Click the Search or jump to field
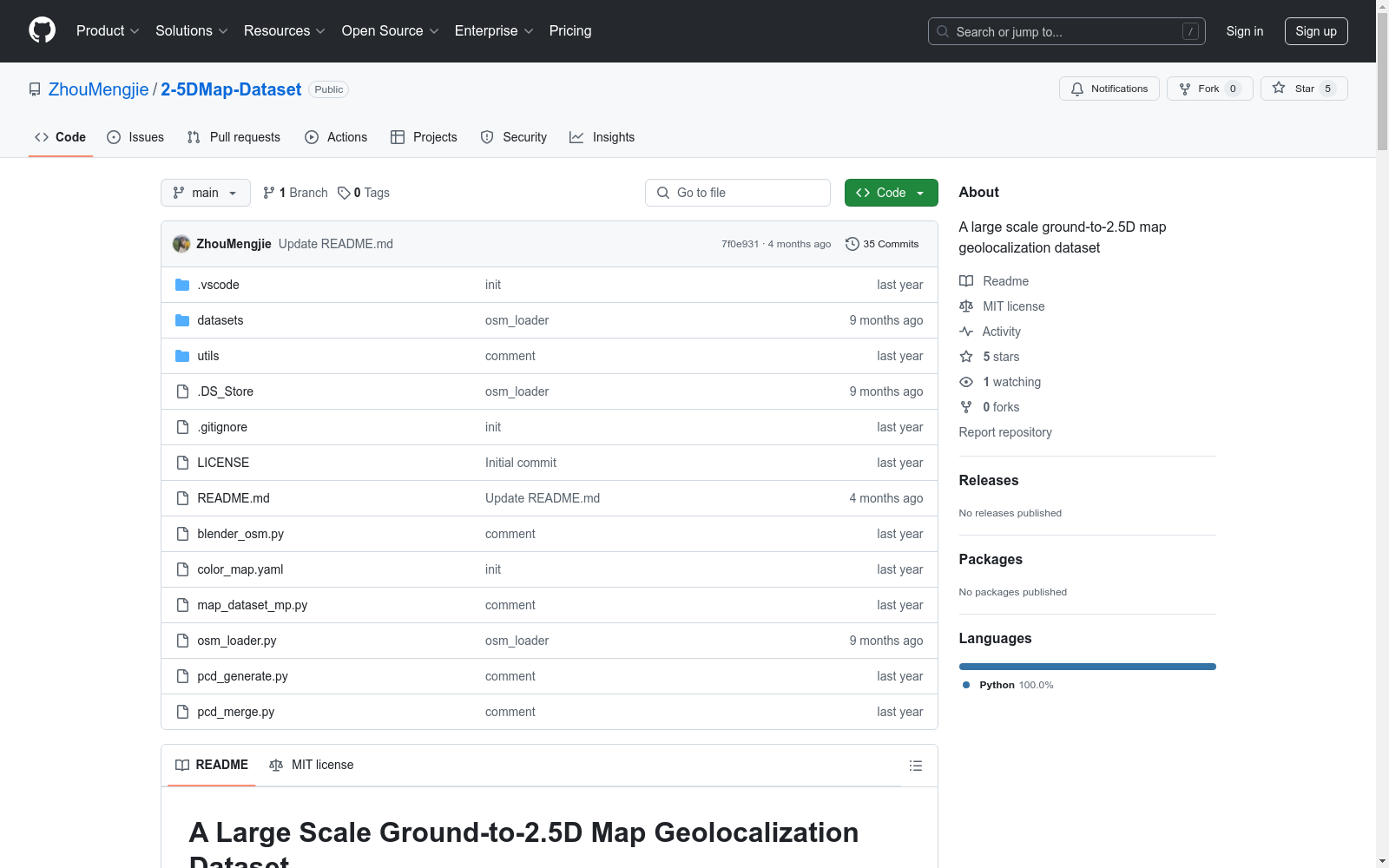The width and height of the screenshot is (1389, 868). [x=1067, y=31]
